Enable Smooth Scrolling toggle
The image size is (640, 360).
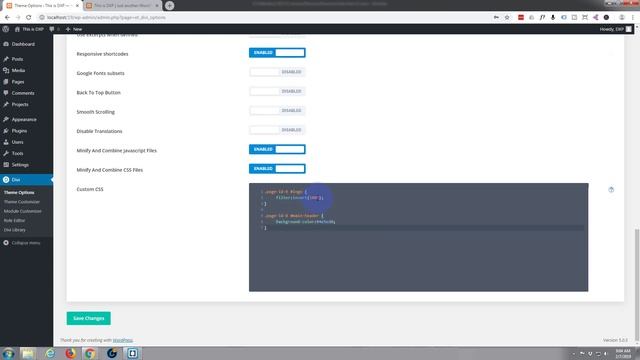pyautogui.click(x=277, y=111)
